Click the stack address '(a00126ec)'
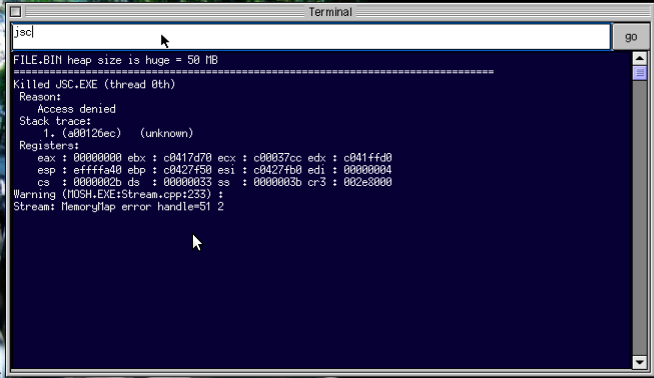Image resolution: width=654 pixels, height=378 pixels. pyautogui.click(x=91, y=134)
